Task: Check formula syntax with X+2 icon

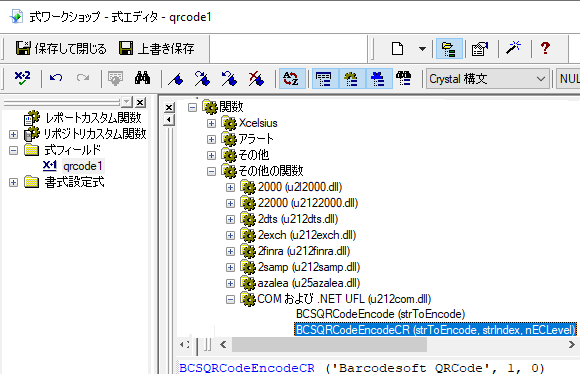Action: pos(22,78)
